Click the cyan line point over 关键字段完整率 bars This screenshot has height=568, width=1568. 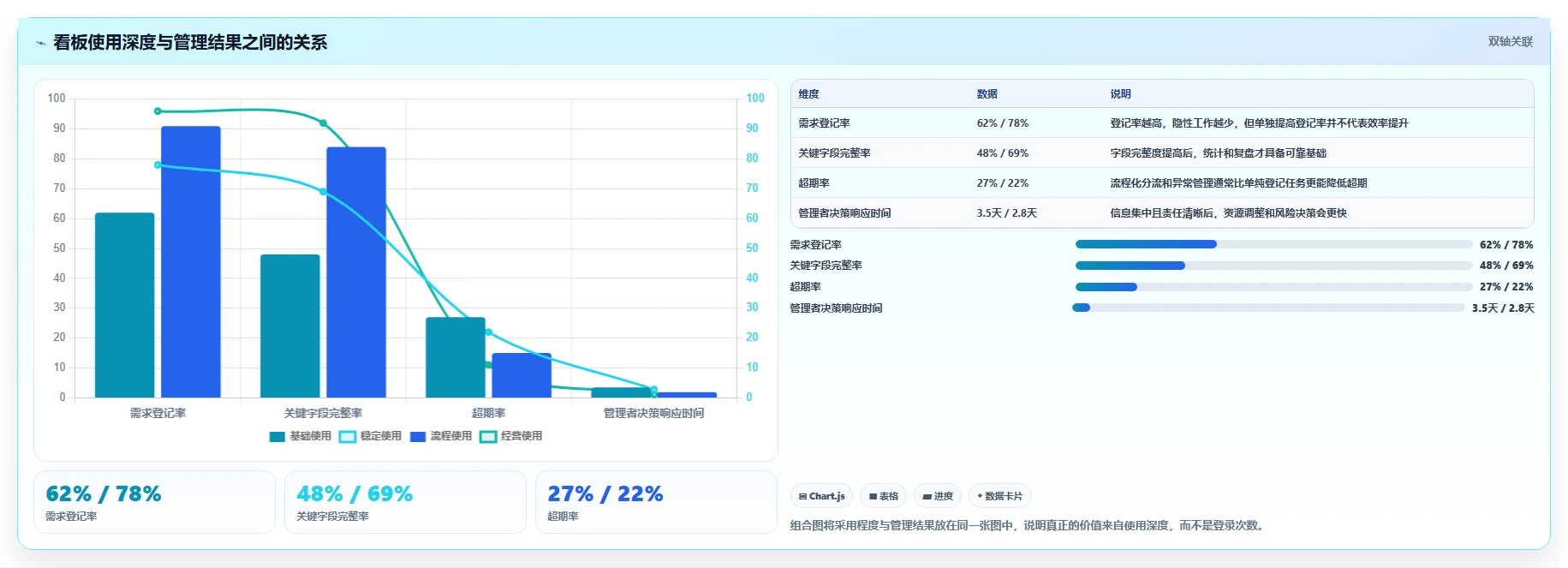[x=323, y=192]
